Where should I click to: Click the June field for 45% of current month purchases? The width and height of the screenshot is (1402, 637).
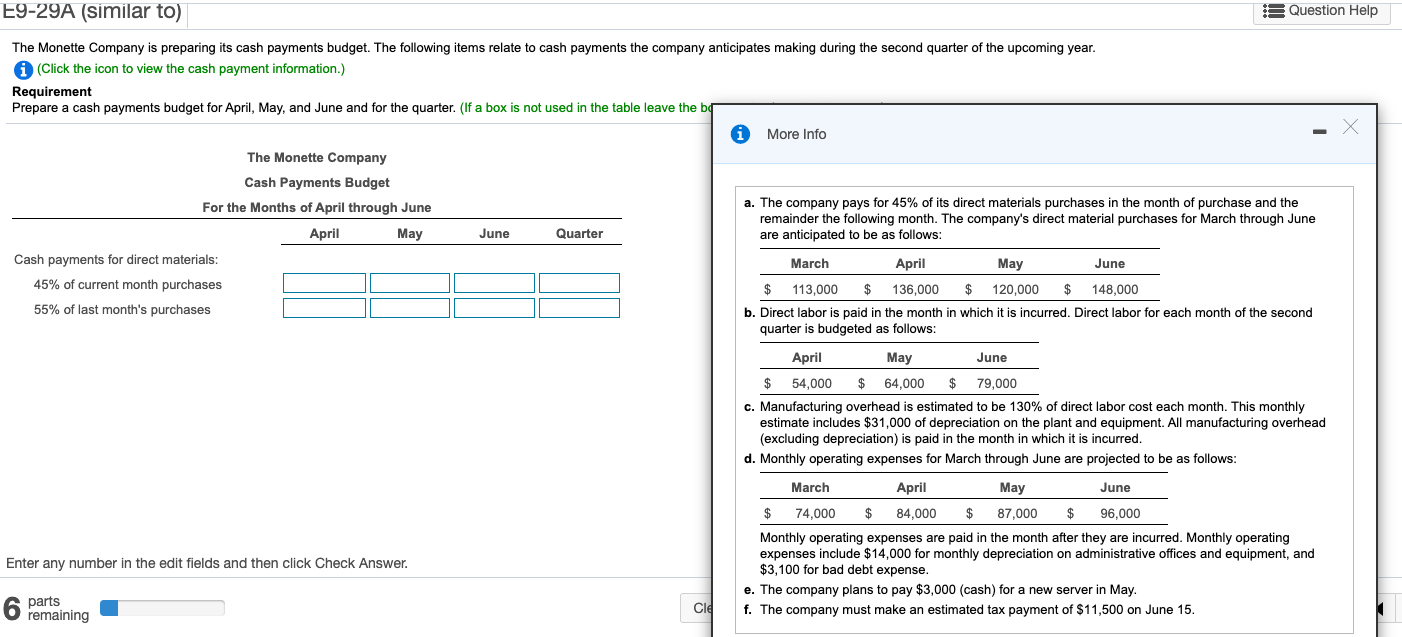tap(494, 283)
